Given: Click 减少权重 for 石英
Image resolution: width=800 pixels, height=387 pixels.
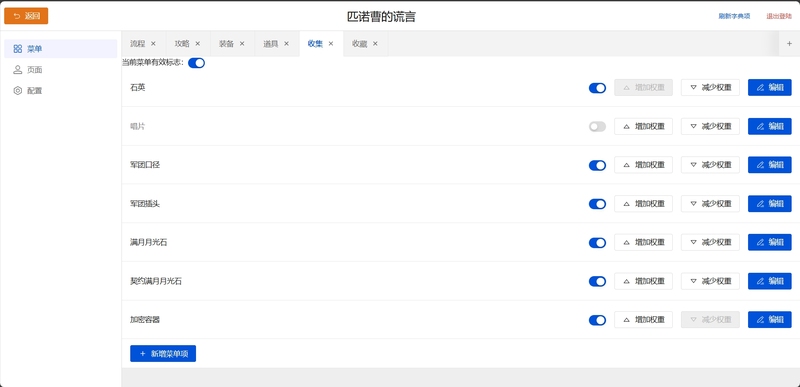Looking at the screenshot, I should pyautogui.click(x=710, y=88).
